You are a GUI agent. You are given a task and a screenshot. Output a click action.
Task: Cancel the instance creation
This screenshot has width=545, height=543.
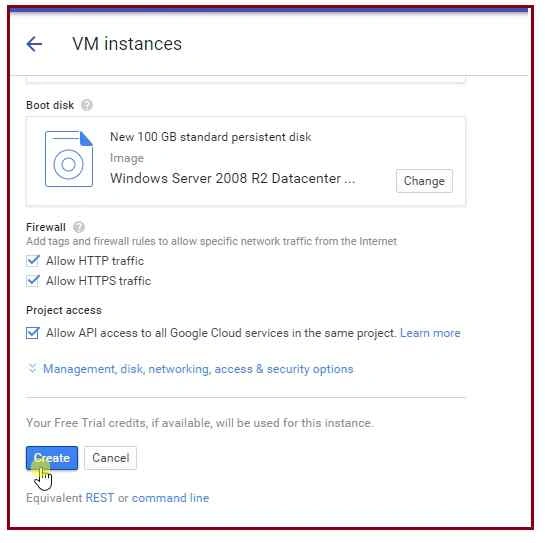click(111, 458)
